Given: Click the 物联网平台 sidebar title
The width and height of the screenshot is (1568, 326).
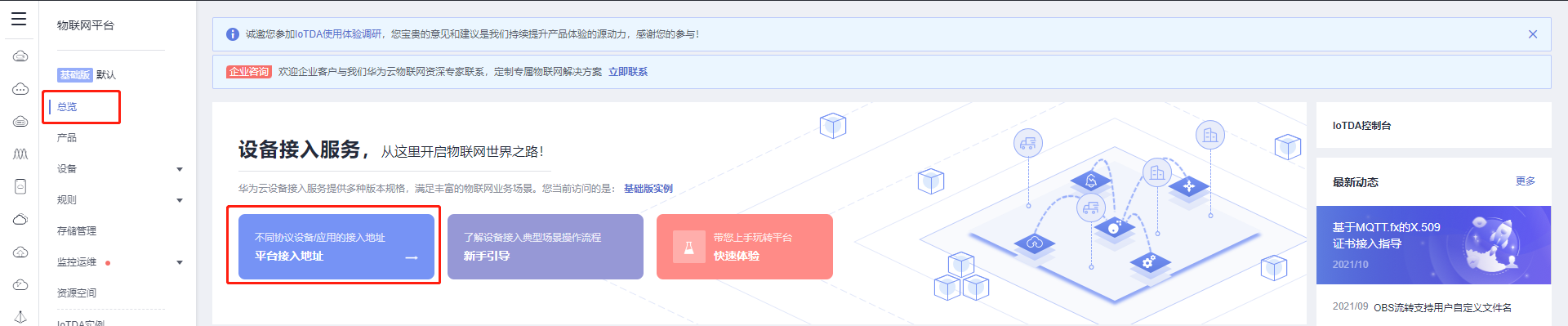Looking at the screenshot, I should [86, 25].
